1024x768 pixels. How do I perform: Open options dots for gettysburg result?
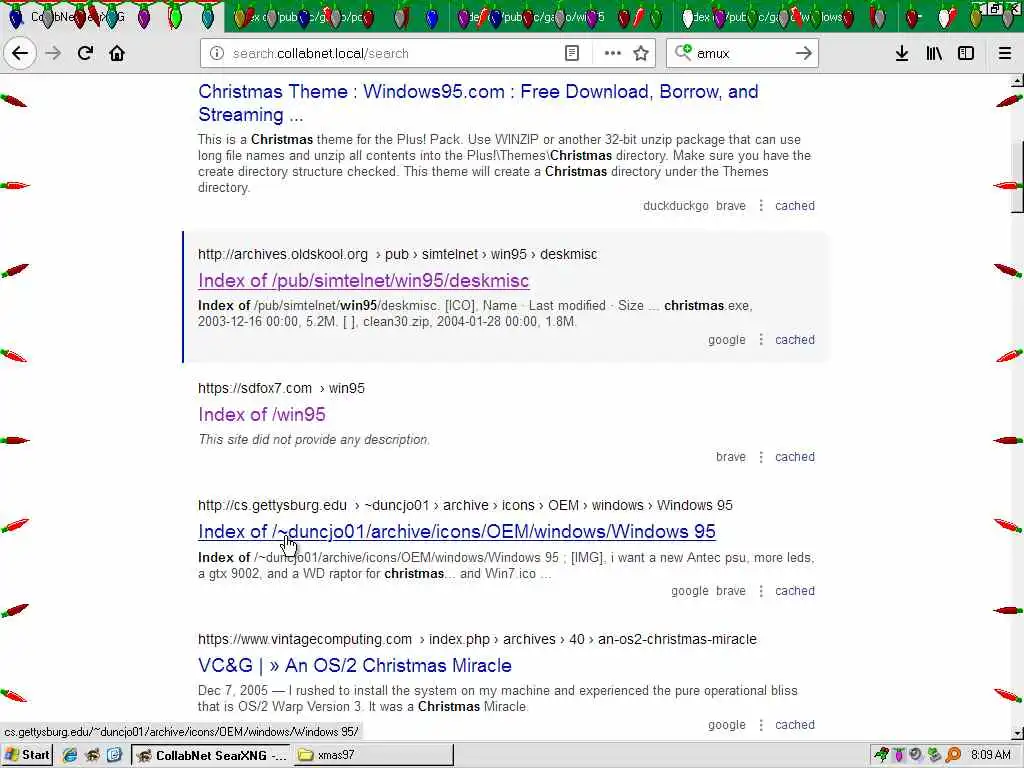[x=761, y=590]
